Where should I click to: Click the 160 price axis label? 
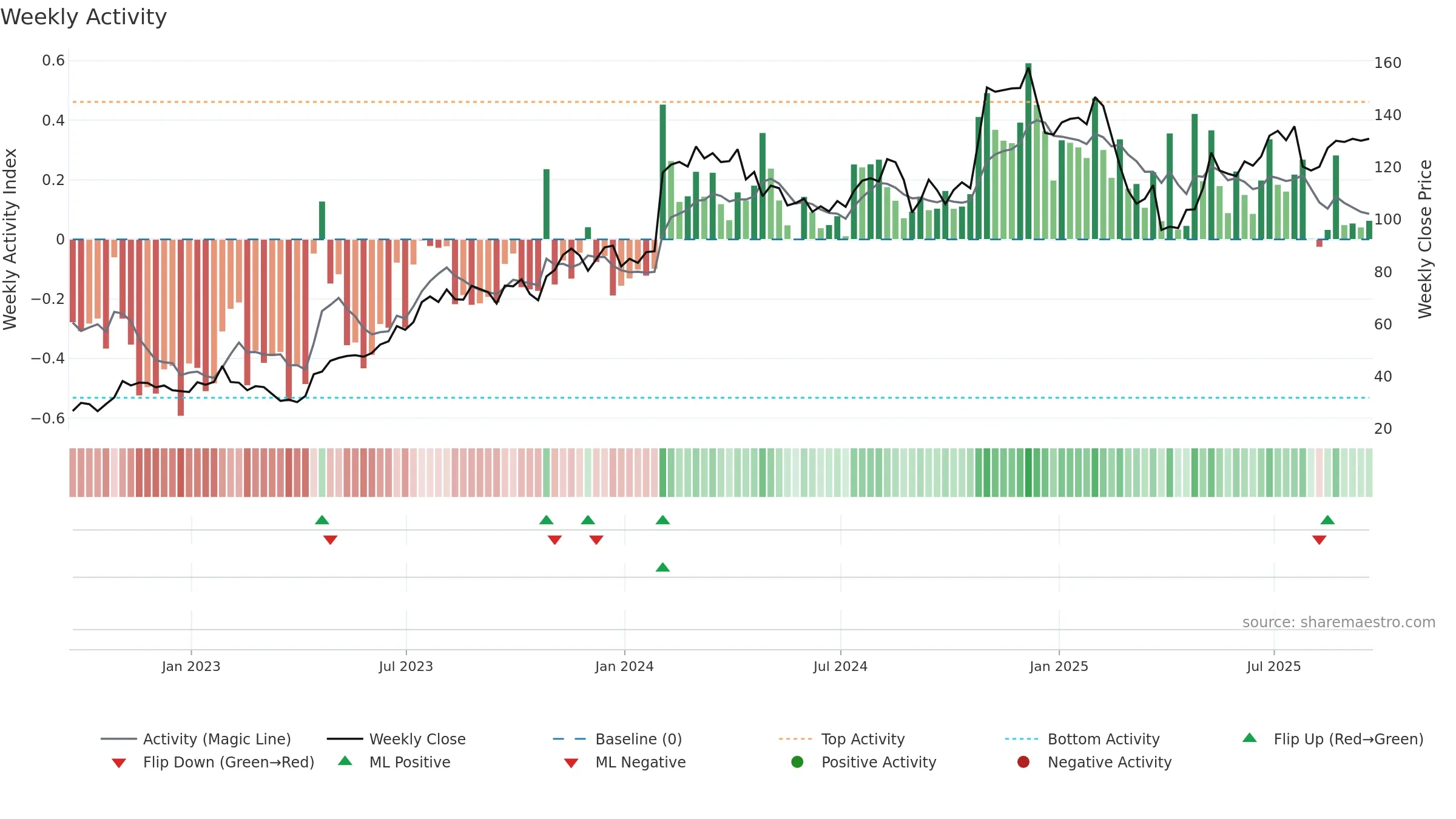pos(1387,63)
